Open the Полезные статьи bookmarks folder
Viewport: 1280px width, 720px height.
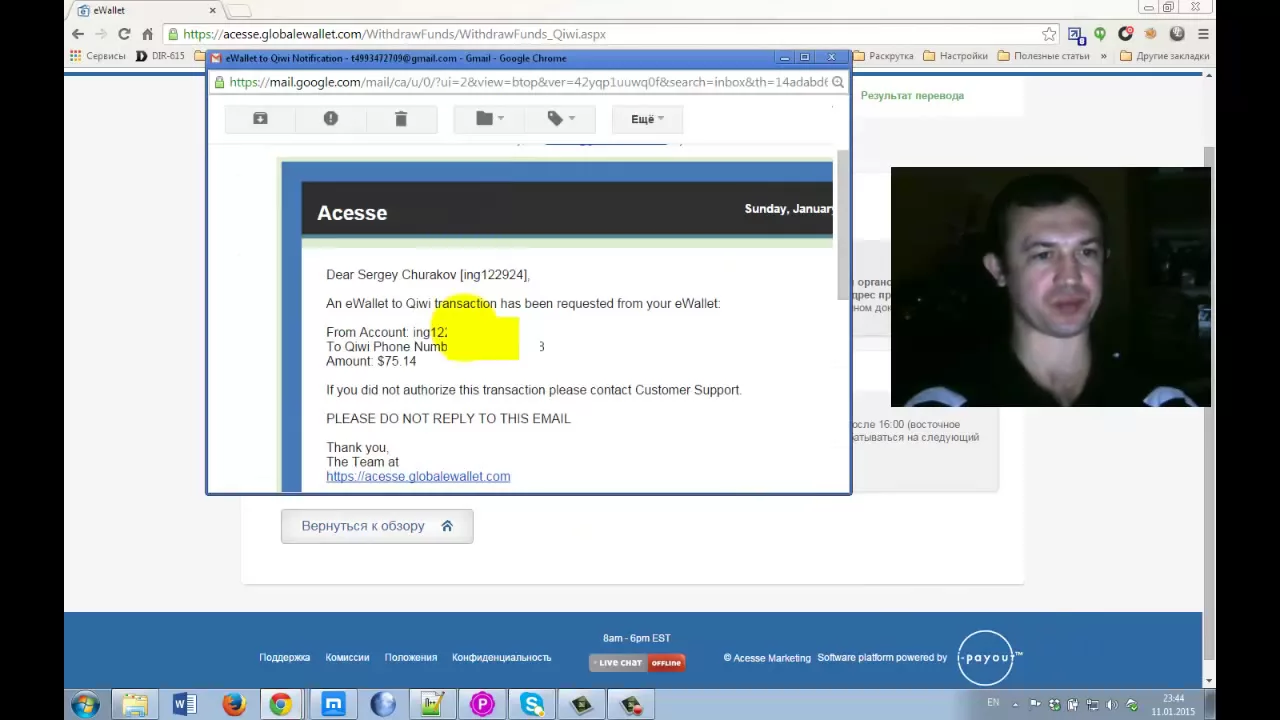tap(1043, 56)
